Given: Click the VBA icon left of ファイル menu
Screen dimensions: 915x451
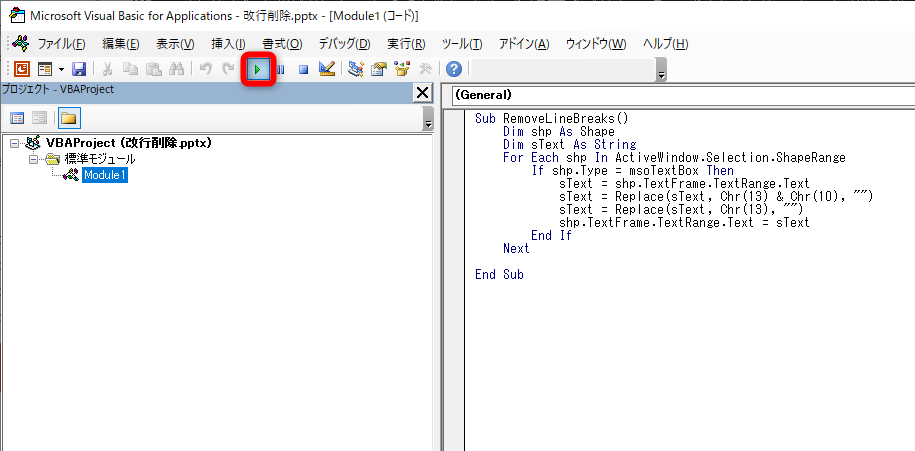Looking at the screenshot, I should click(20, 44).
